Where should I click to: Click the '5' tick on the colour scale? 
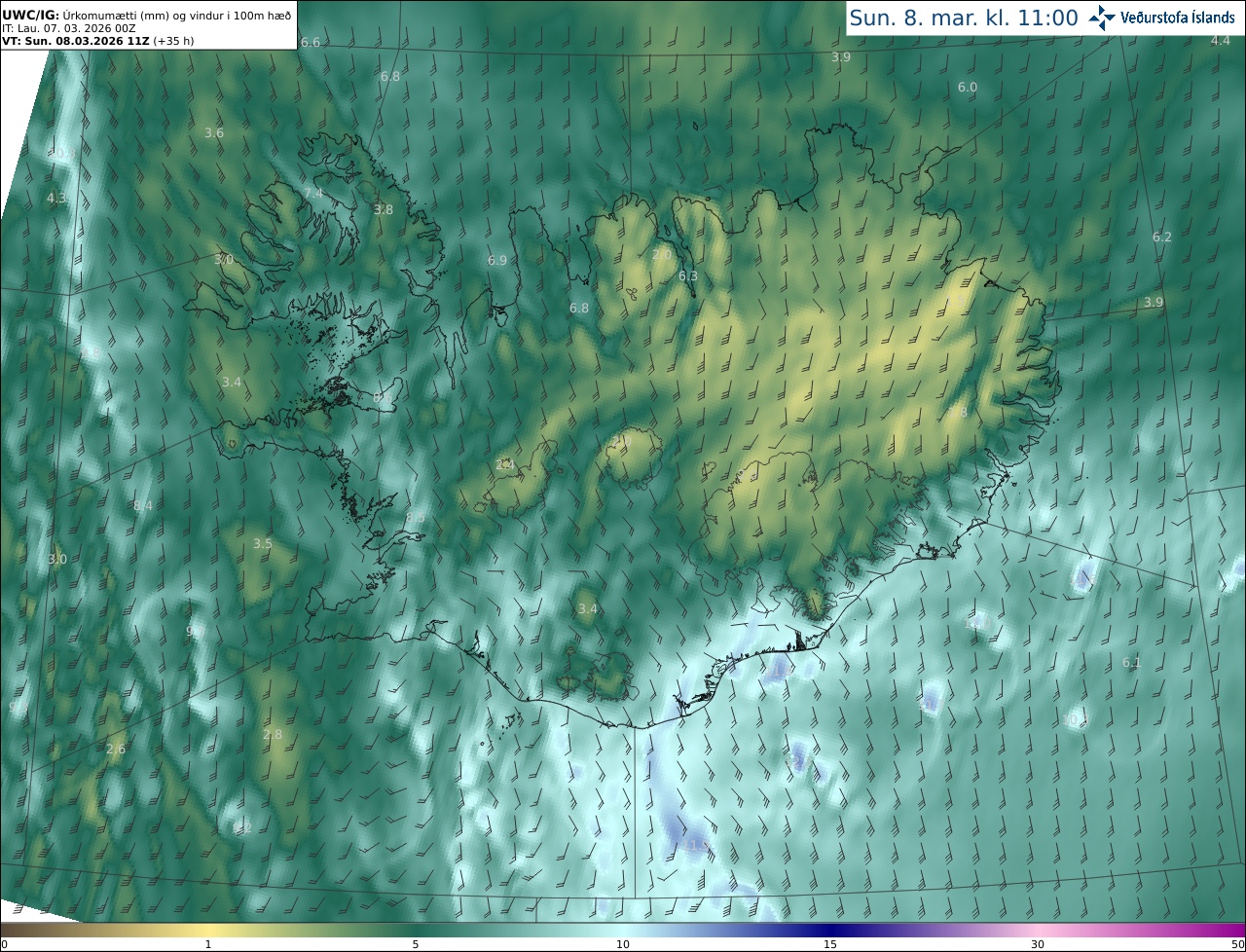pyautogui.click(x=416, y=944)
